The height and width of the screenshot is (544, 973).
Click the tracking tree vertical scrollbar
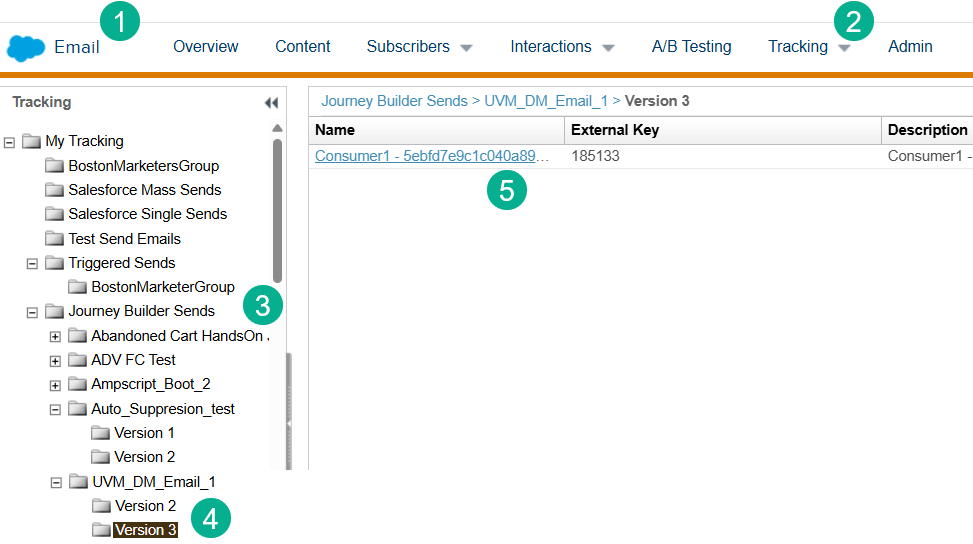[277, 210]
